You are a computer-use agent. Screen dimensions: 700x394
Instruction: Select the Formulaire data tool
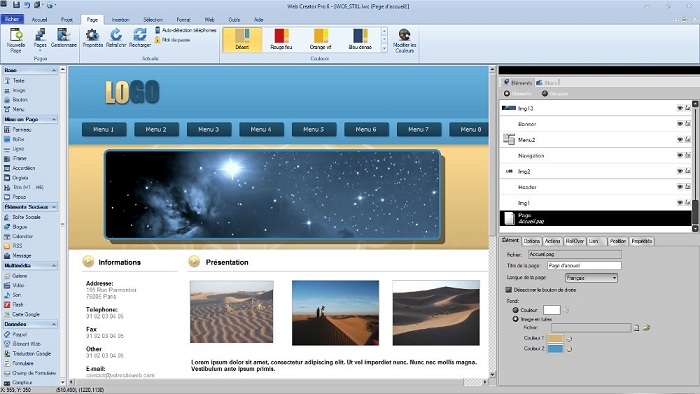pyautogui.click(x=19, y=364)
